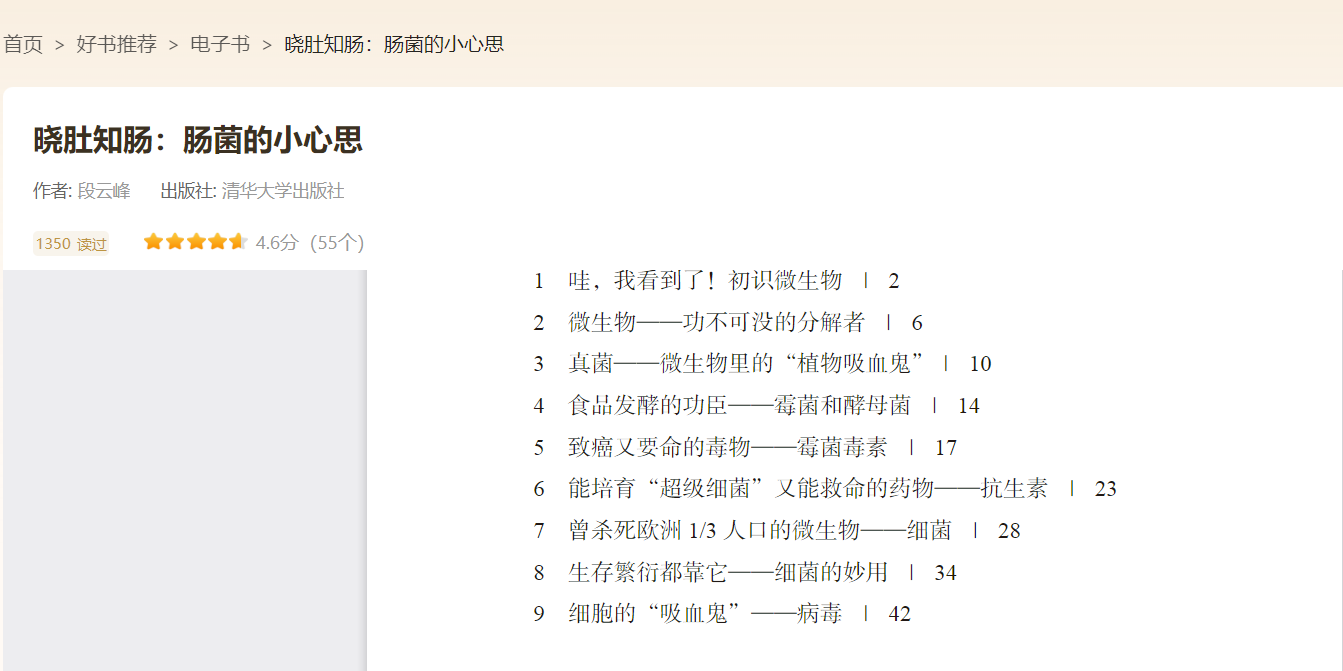Click the third rating star
Viewport: 1343px width, 671px height.
point(196,242)
